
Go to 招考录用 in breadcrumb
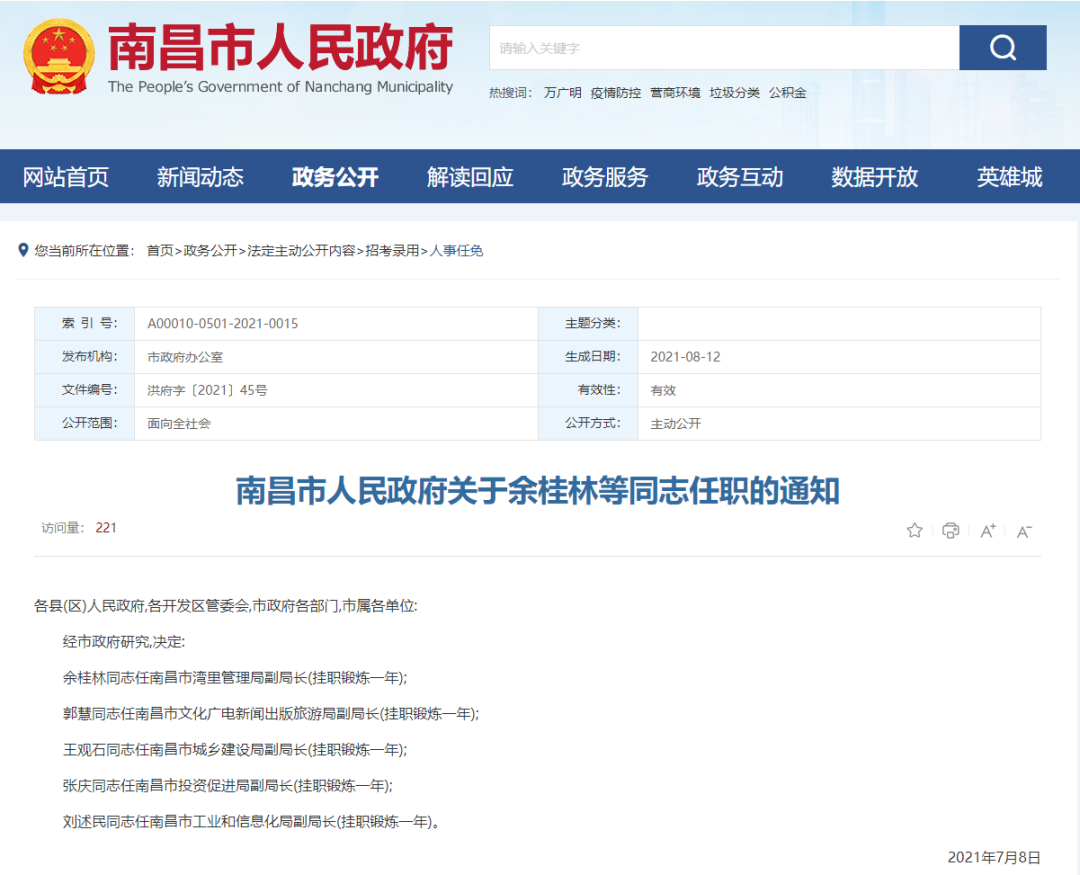392,251
